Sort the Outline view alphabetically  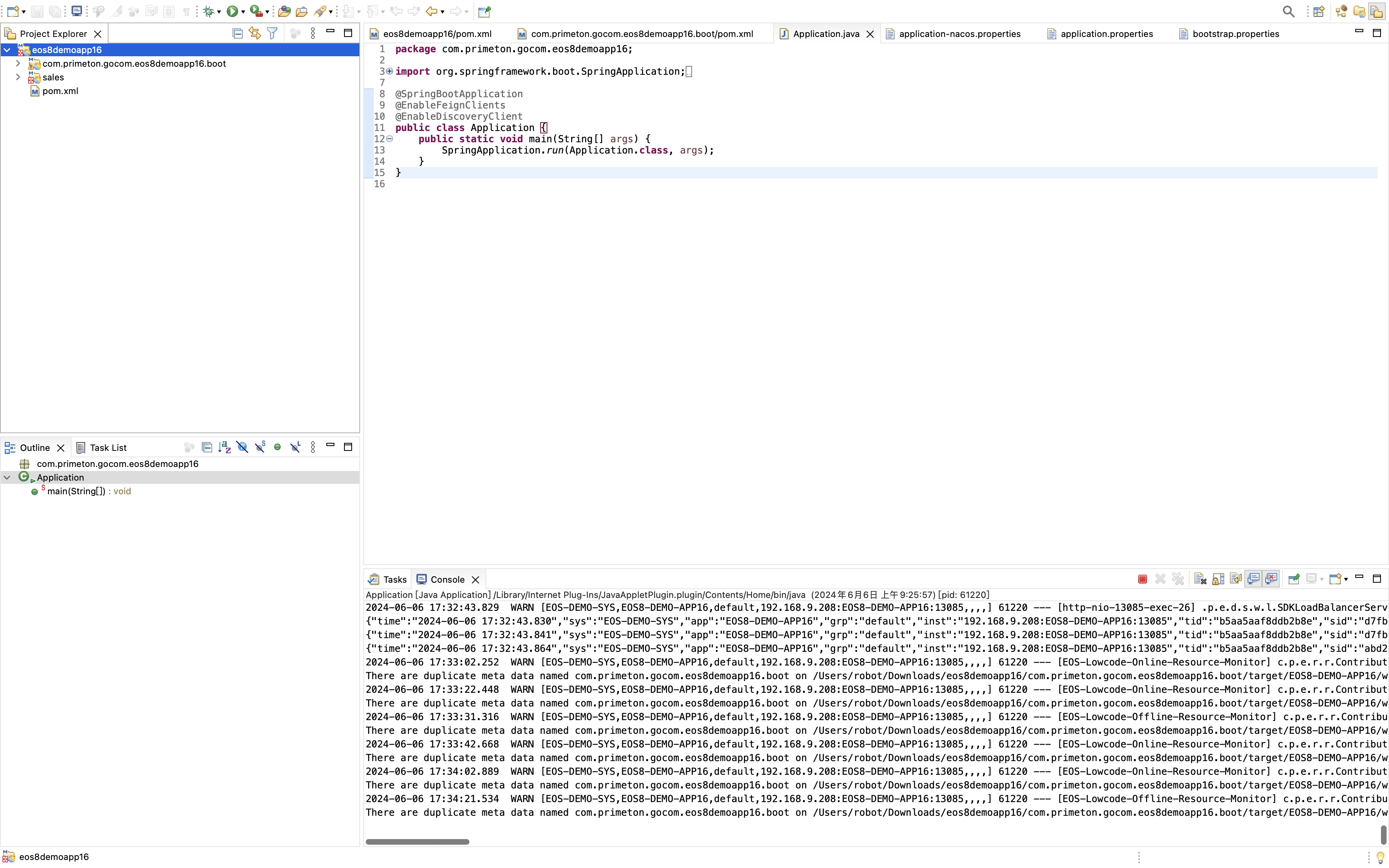224,446
